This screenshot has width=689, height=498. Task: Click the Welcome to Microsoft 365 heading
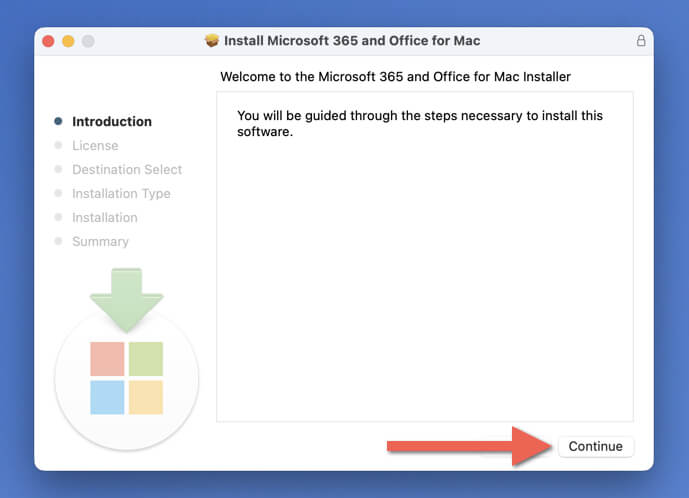[x=395, y=76]
